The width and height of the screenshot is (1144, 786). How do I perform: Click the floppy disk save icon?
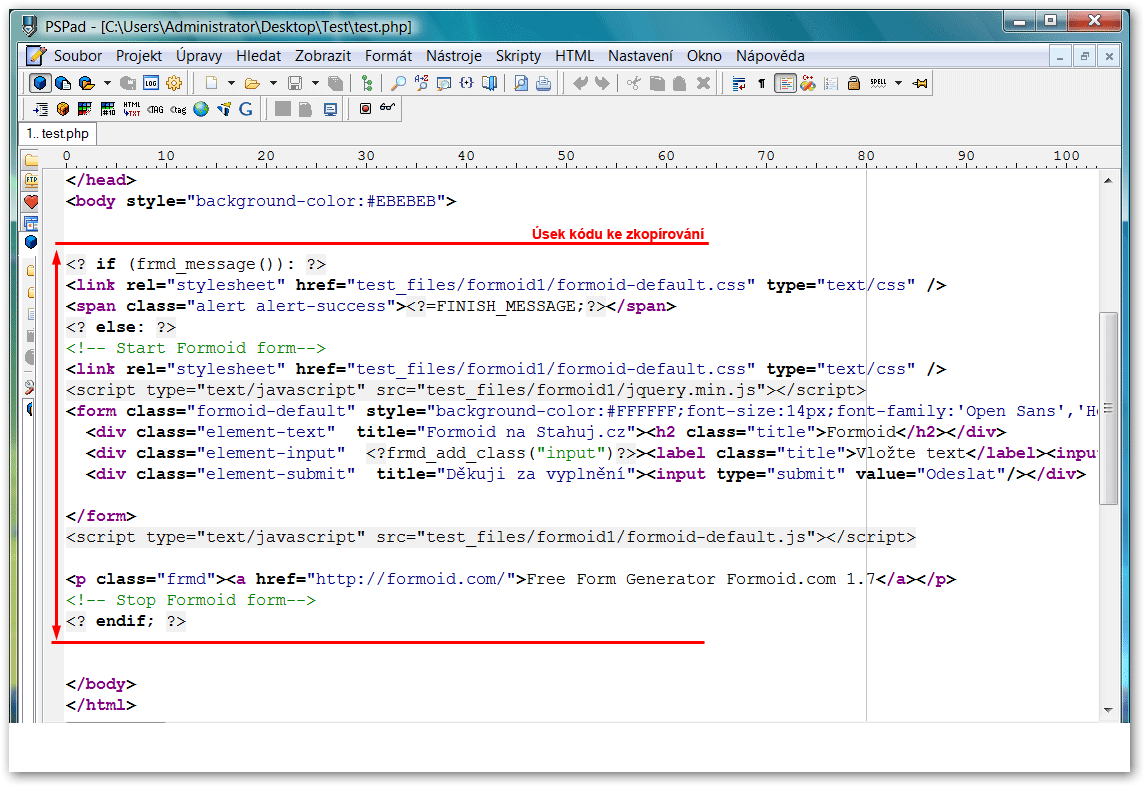295,83
